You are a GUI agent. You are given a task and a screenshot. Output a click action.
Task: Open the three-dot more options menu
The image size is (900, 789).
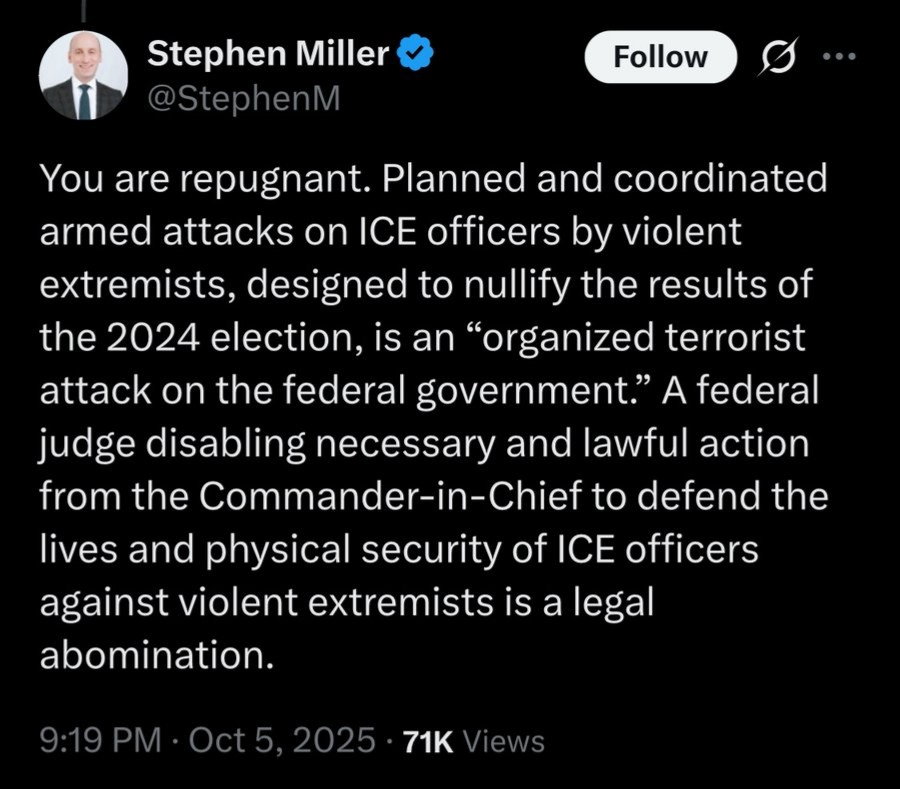click(x=839, y=57)
